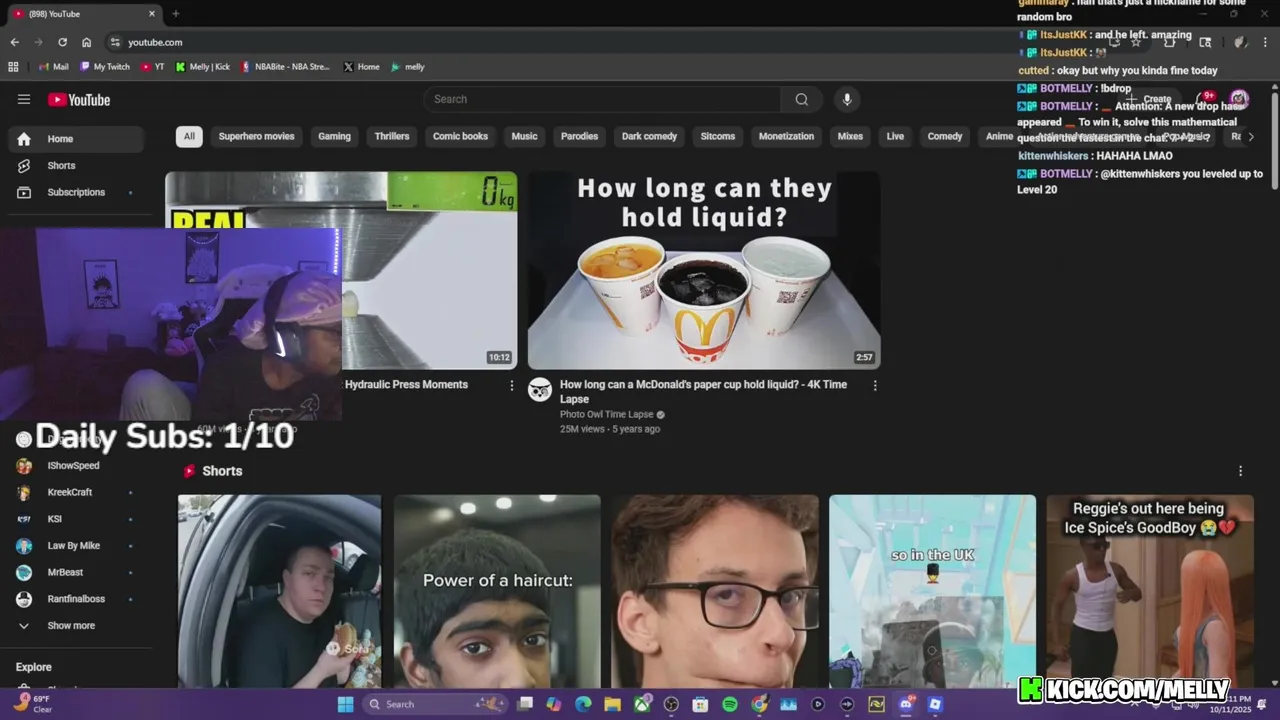Open Law By Mike subscription channel
The width and height of the screenshot is (1280, 720).
(x=78, y=546)
